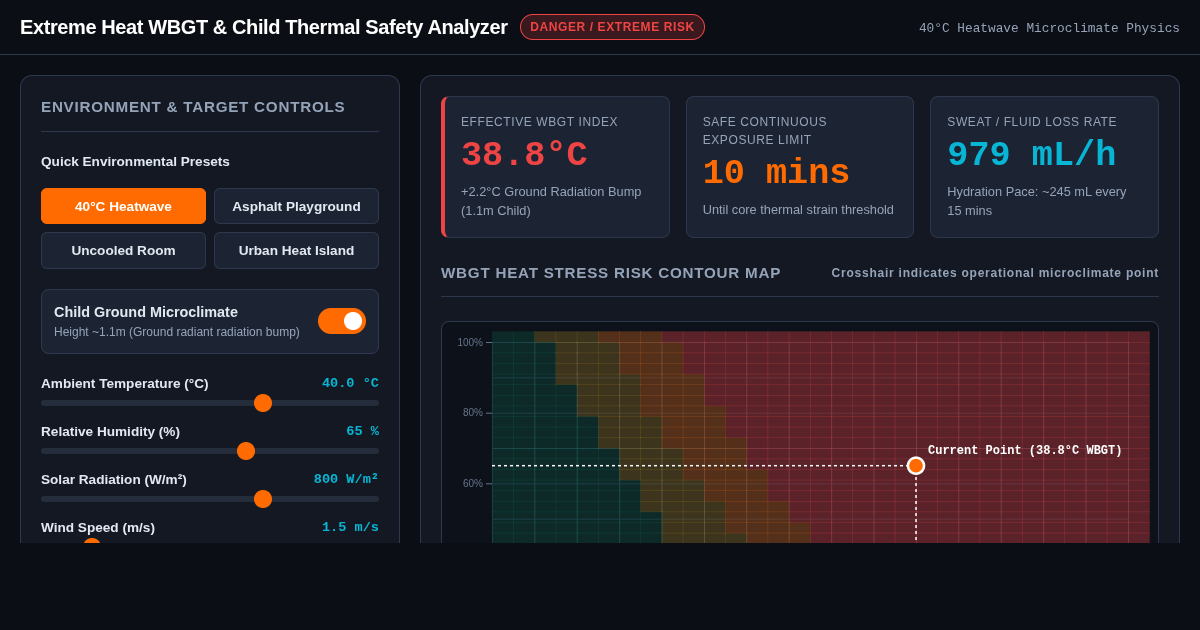Click the Wind Speed slider handle
Screen dimensions: 1200x630
pos(92,541)
